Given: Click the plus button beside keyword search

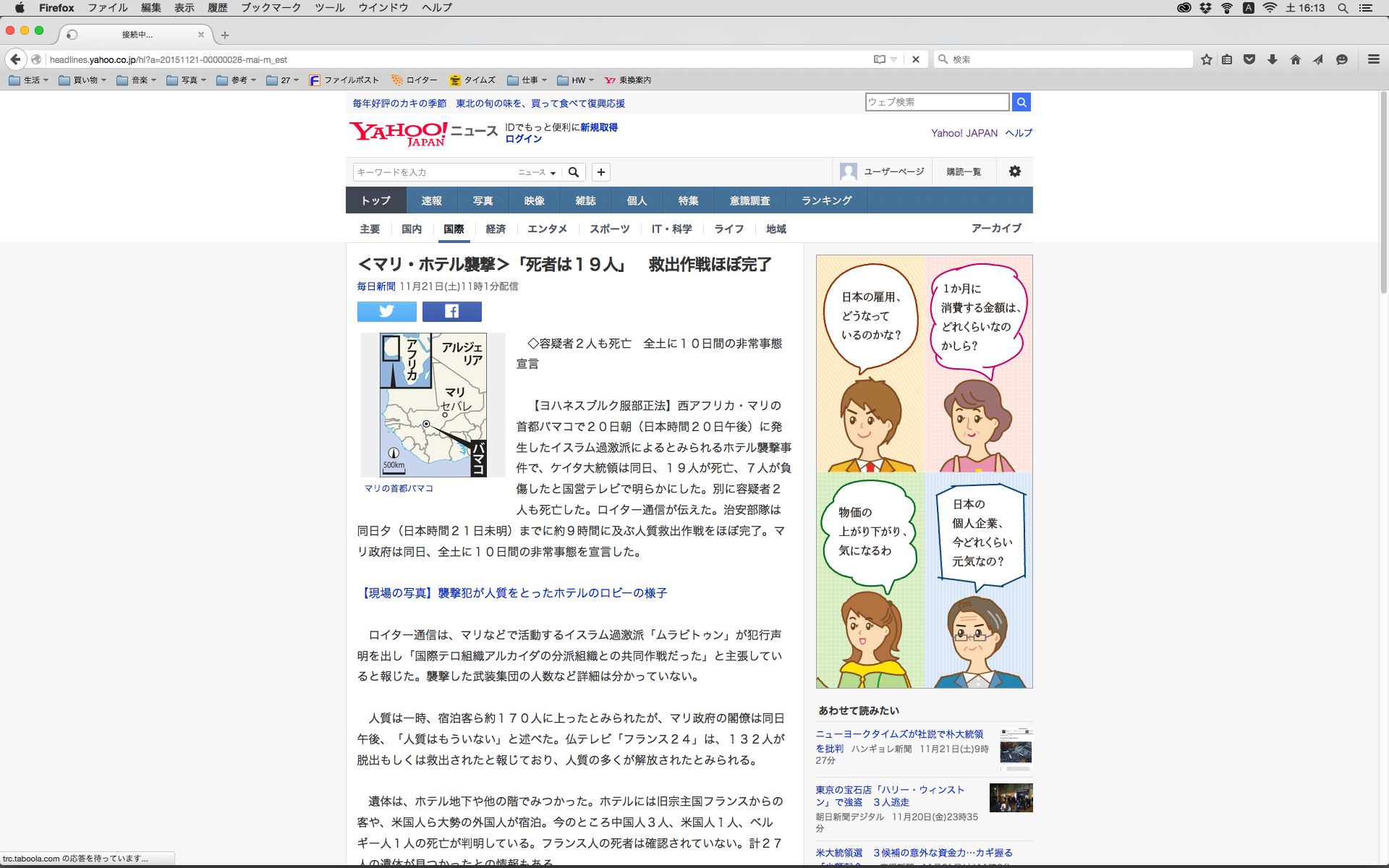Looking at the screenshot, I should [x=600, y=172].
